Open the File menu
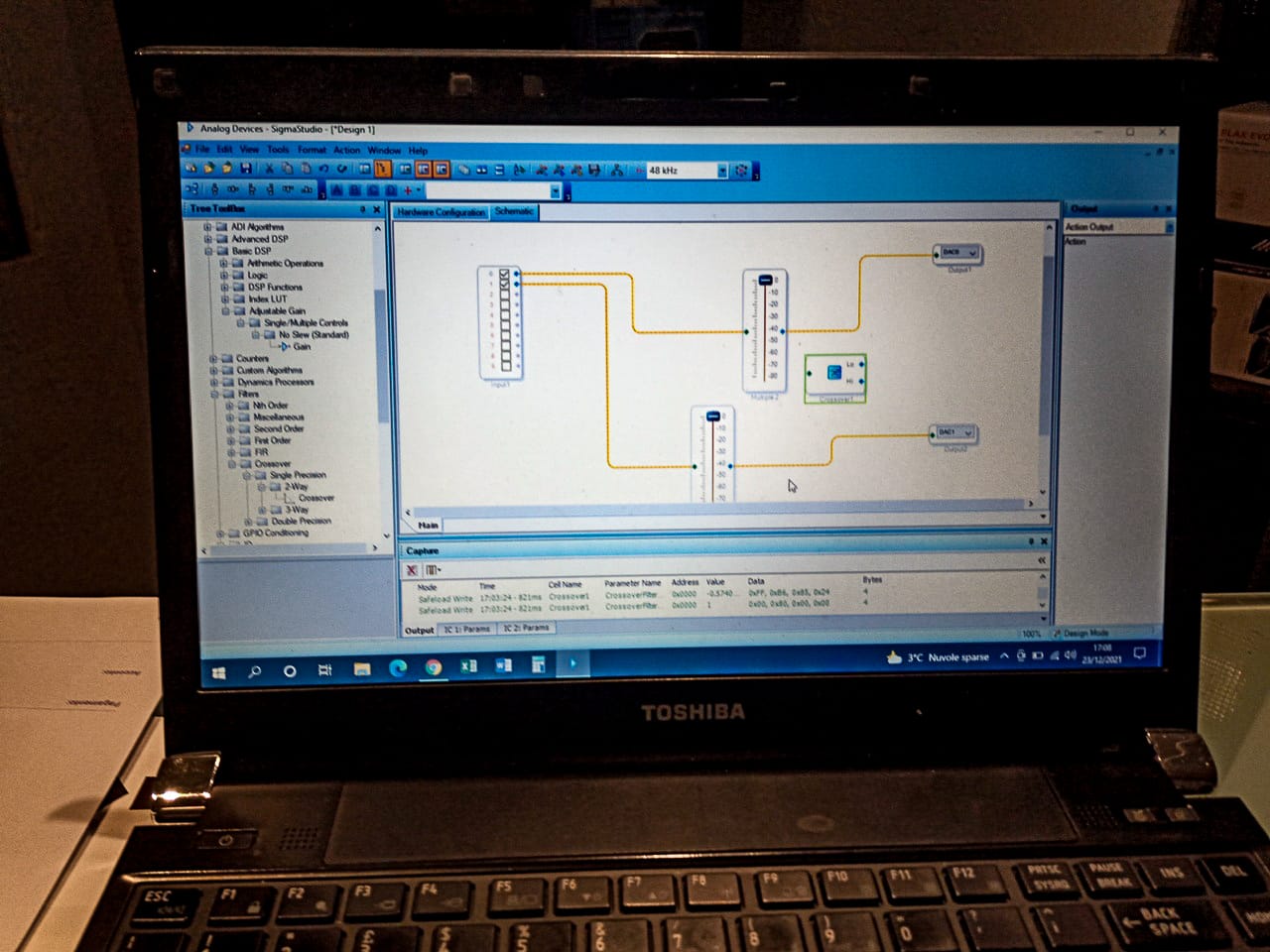Image resolution: width=1270 pixels, height=952 pixels. click(x=202, y=149)
